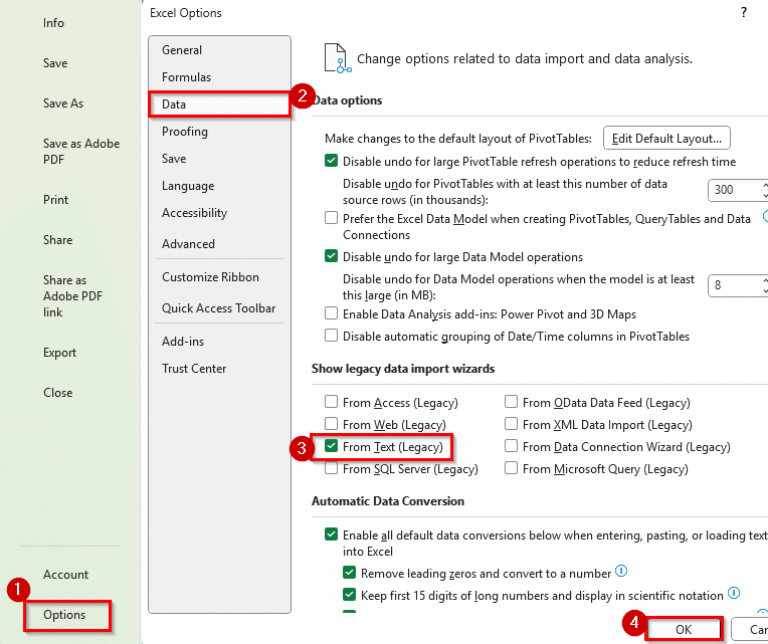The image size is (768, 644).
Task: Click Edit Default Layout button
Action: click(667, 138)
